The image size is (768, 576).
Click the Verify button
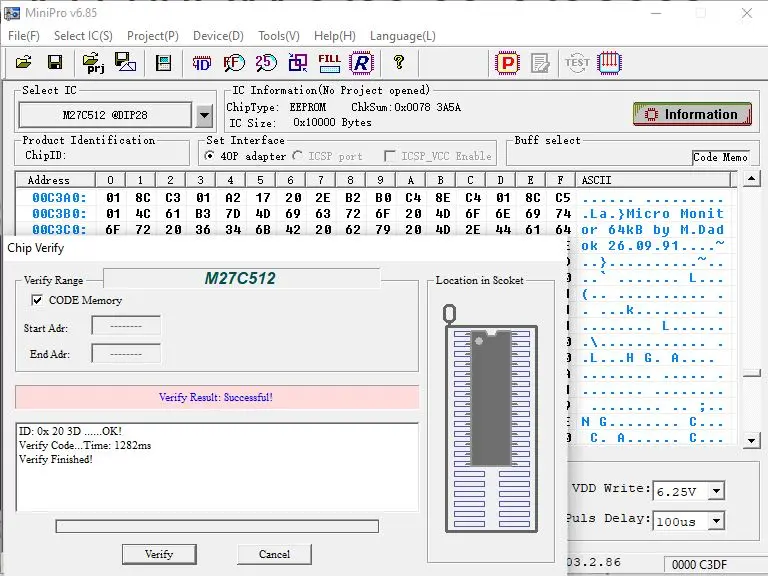(x=159, y=554)
